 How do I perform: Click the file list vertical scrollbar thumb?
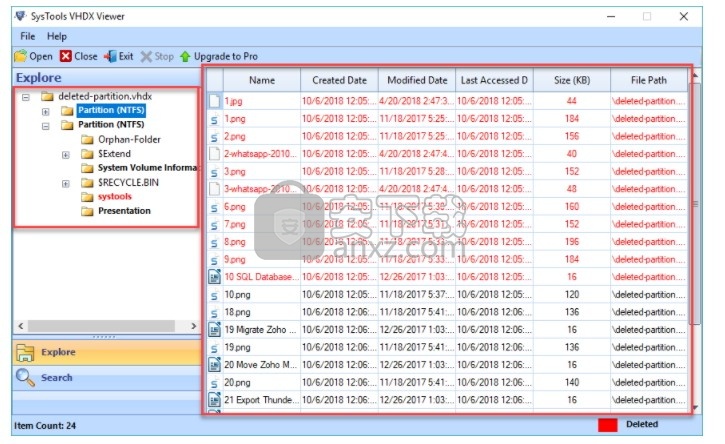(x=695, y=204)
